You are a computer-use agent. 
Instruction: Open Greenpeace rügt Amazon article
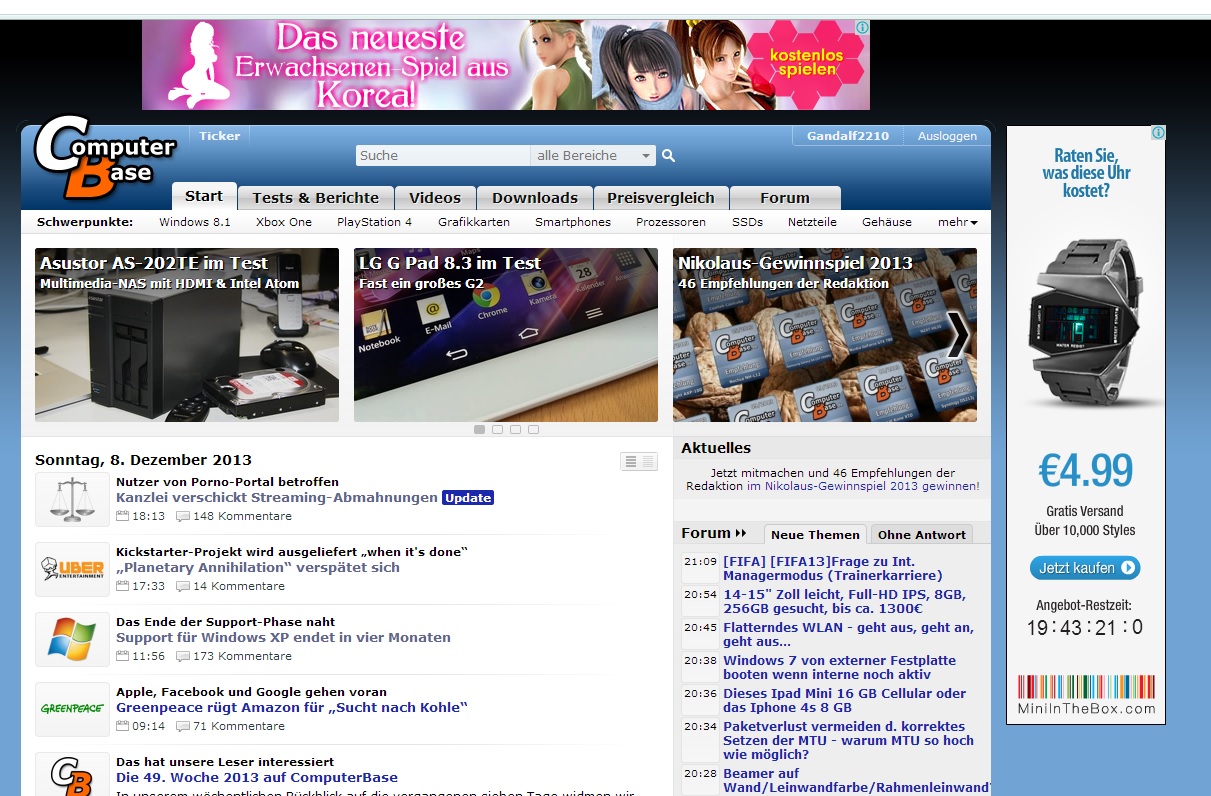pyautogui.click(x=292, y=707)
